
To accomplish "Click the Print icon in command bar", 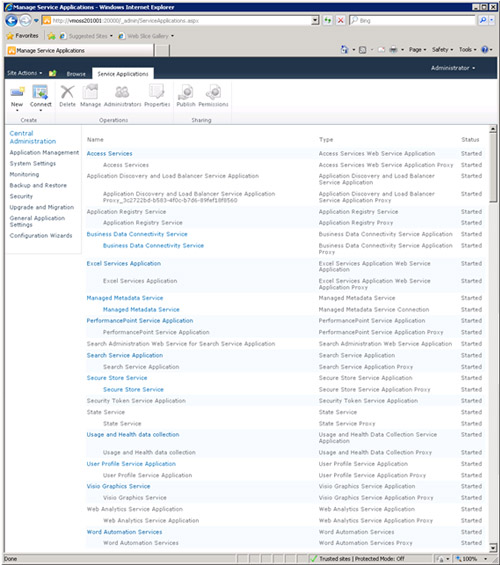I will [393, 50].
